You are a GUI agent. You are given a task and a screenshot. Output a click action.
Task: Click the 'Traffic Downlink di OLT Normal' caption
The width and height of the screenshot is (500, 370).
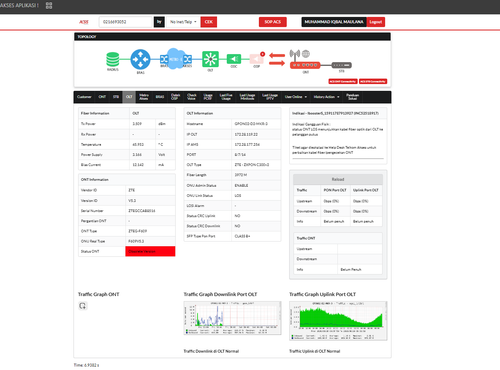point(211,351)
